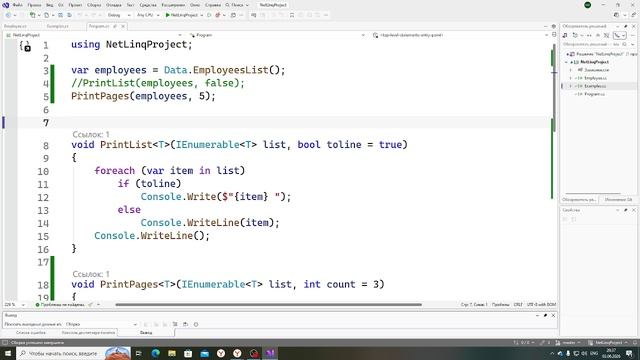Click the reference count link above PrintList
640x360 pixels.
pos(91,134)
